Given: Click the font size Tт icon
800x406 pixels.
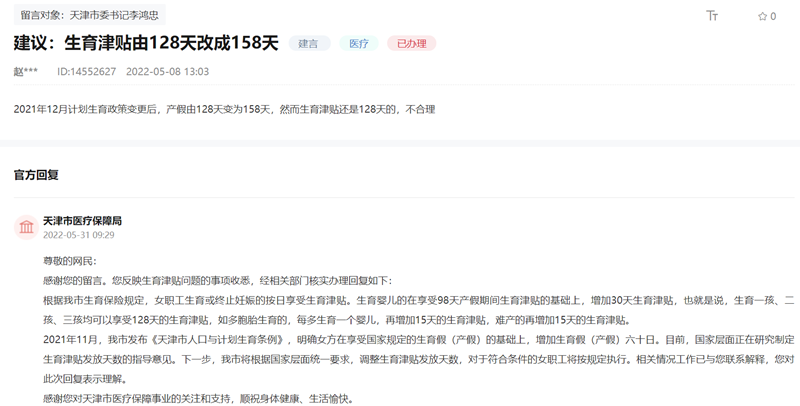Looking at the screenshot, I should click(712, 16).
